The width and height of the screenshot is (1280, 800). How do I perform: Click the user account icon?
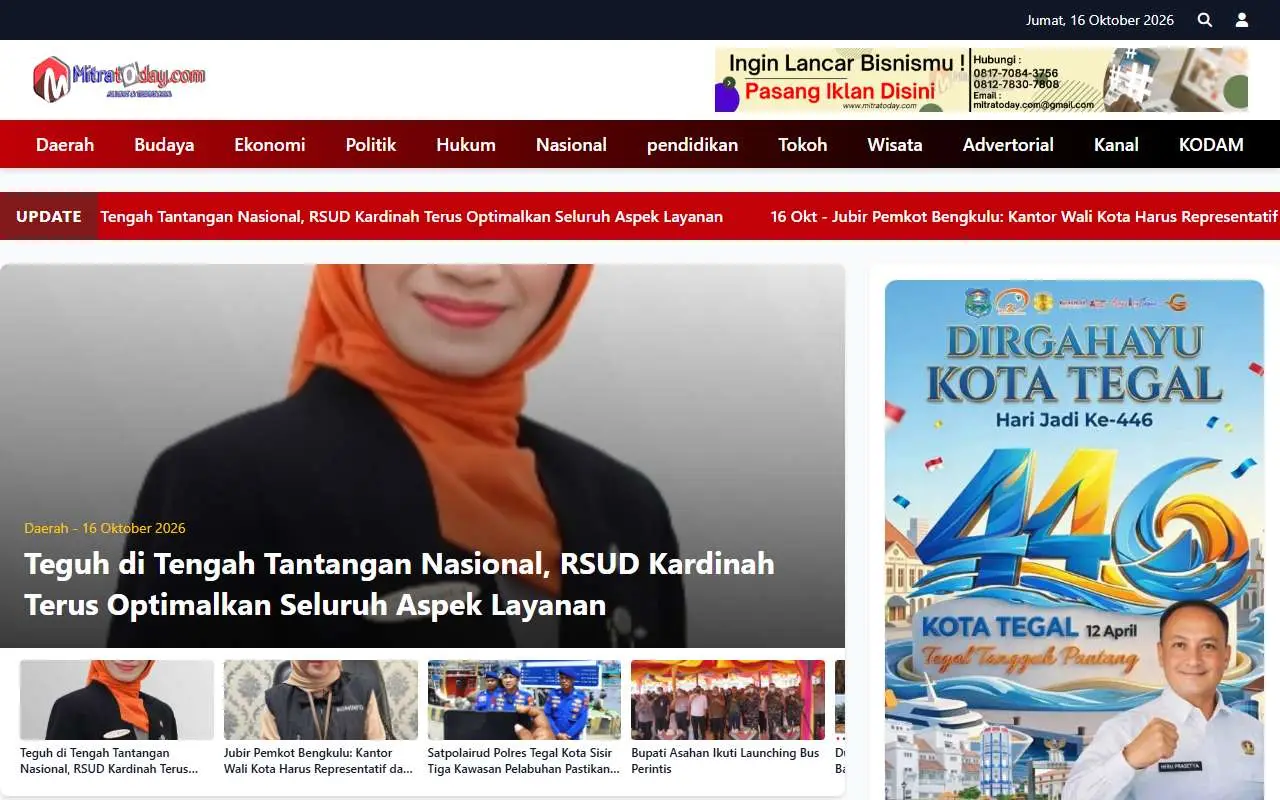(x=1242, y=20)
